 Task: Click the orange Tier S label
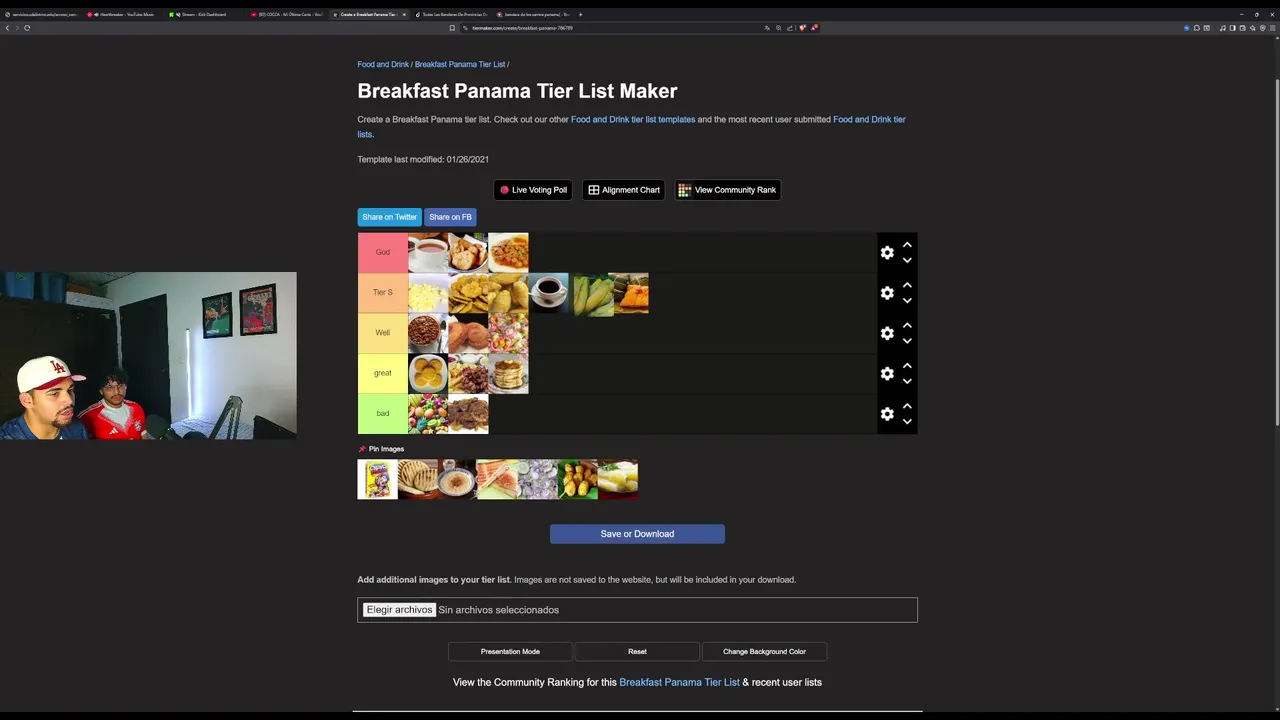[x=383, y=293]
